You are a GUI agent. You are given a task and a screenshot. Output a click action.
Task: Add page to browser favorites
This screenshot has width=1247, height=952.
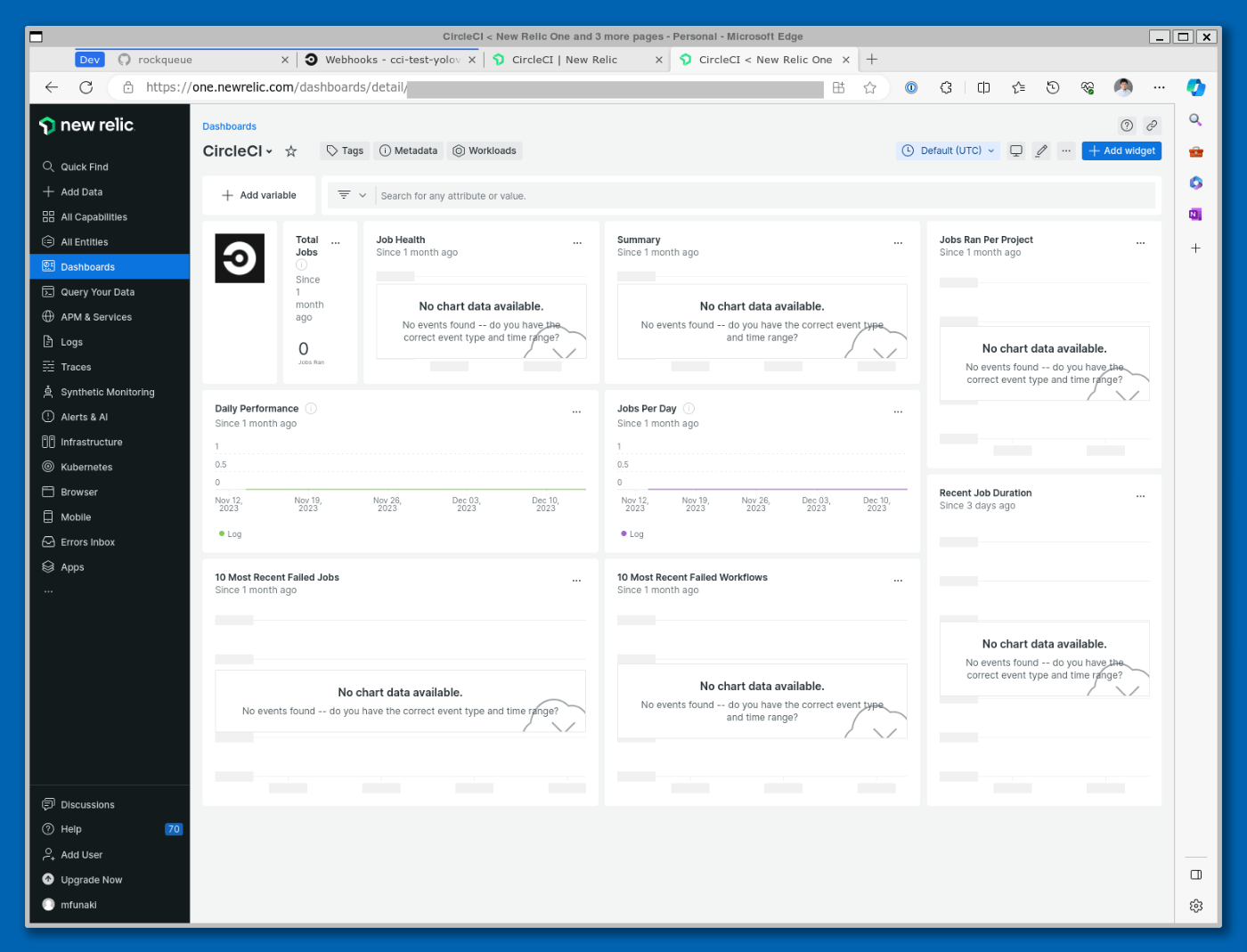coord(869,87)
